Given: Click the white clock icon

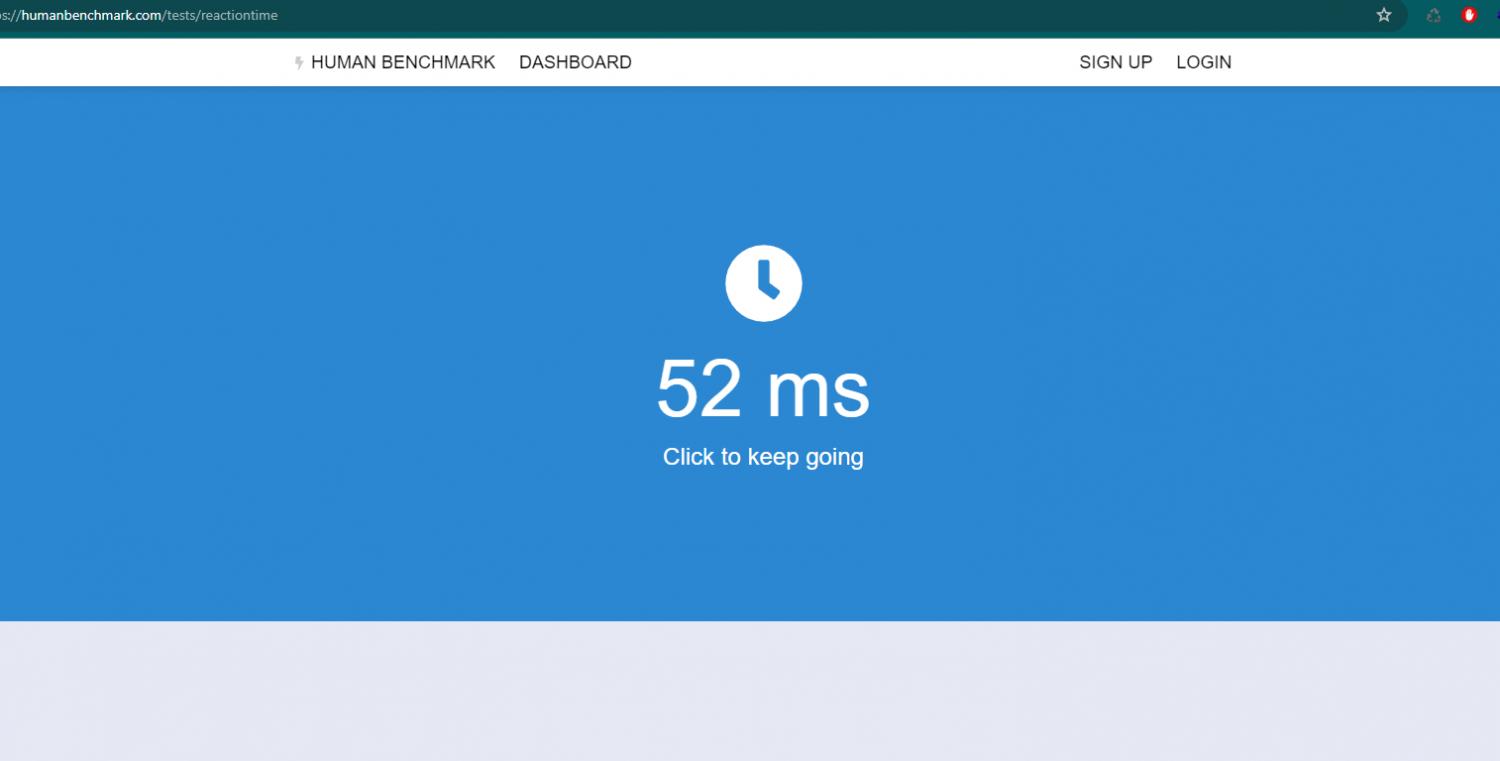Looking at the screenshot, I should point(763,283).
